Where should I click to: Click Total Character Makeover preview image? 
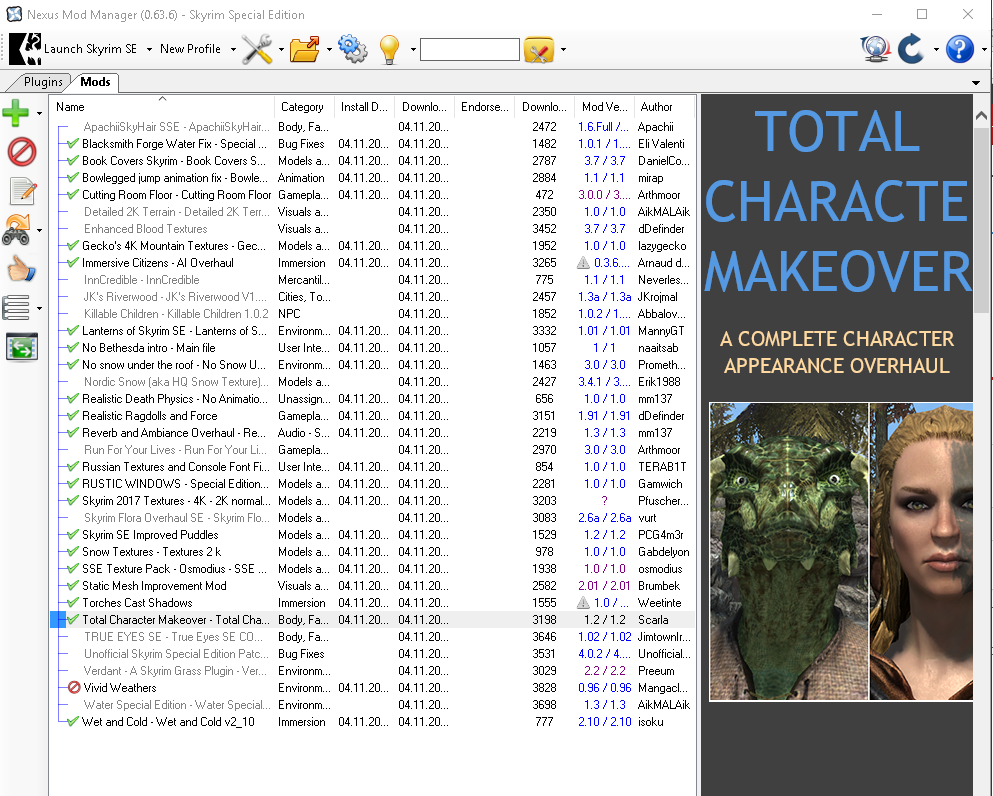(840, 551)
